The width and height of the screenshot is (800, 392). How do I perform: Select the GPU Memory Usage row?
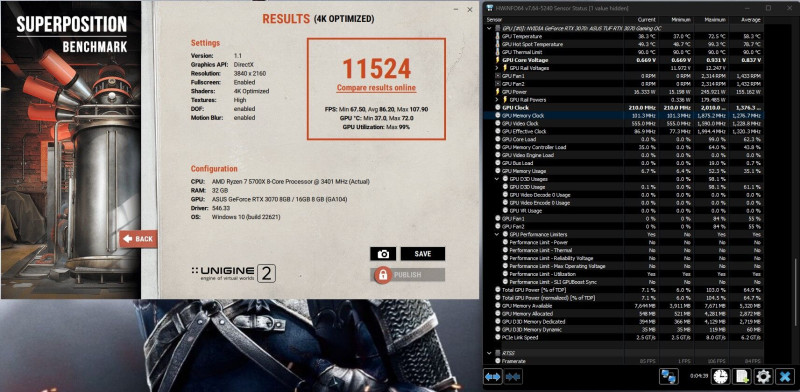[623, 171]
